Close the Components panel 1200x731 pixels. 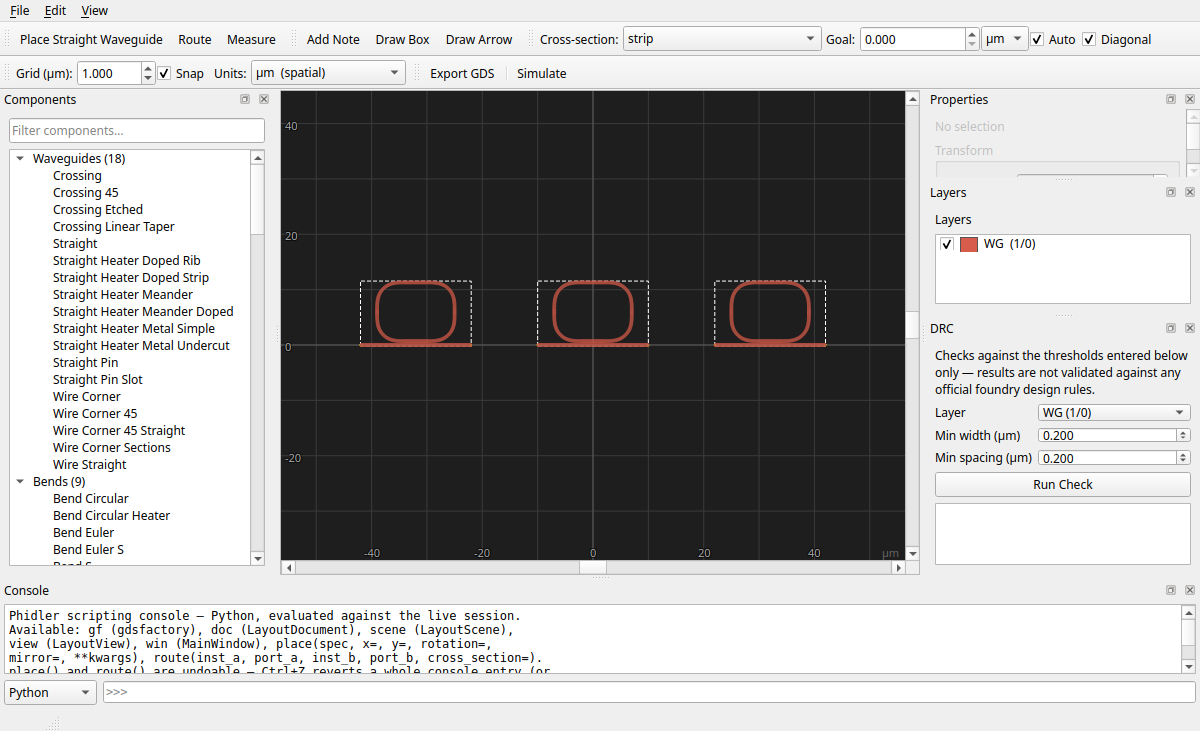tap(264, 100)
